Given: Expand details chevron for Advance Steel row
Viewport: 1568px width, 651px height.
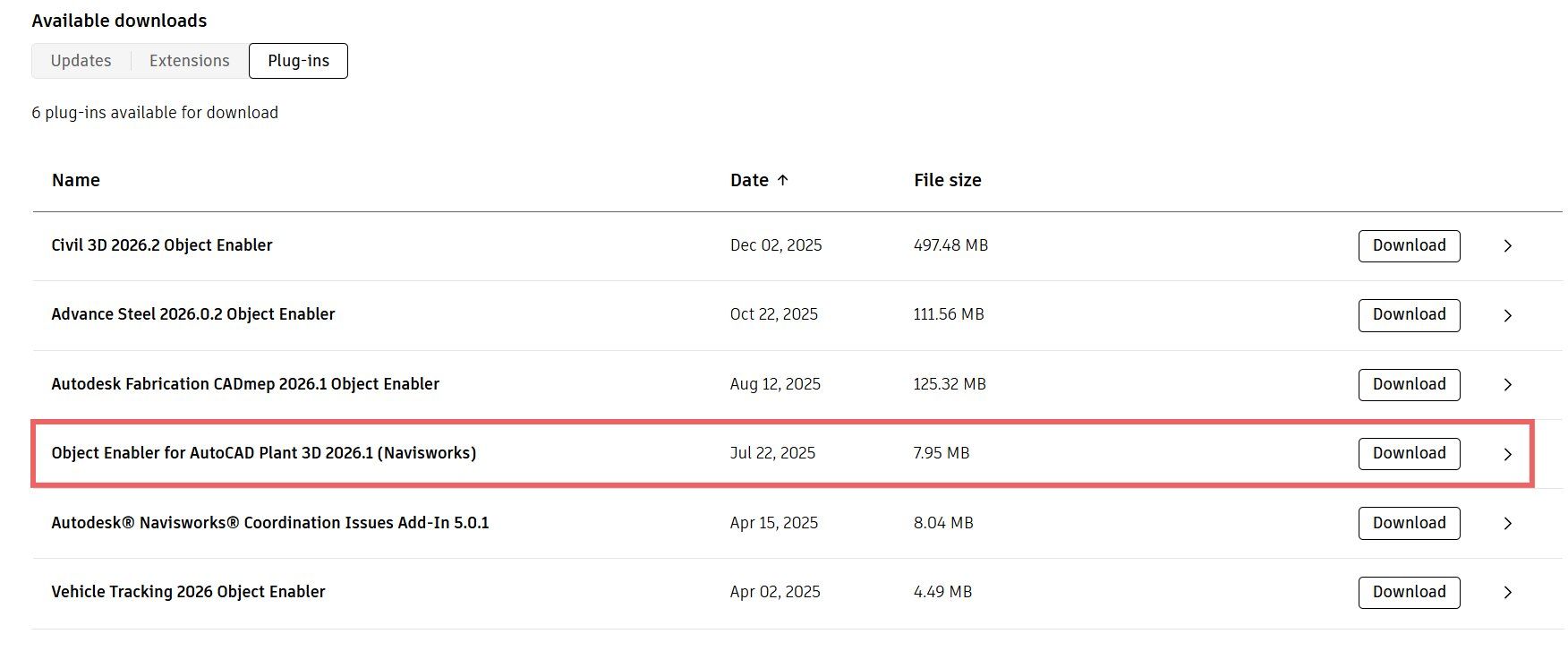Looking at the screenshot, I should [x=1508, y=315].
